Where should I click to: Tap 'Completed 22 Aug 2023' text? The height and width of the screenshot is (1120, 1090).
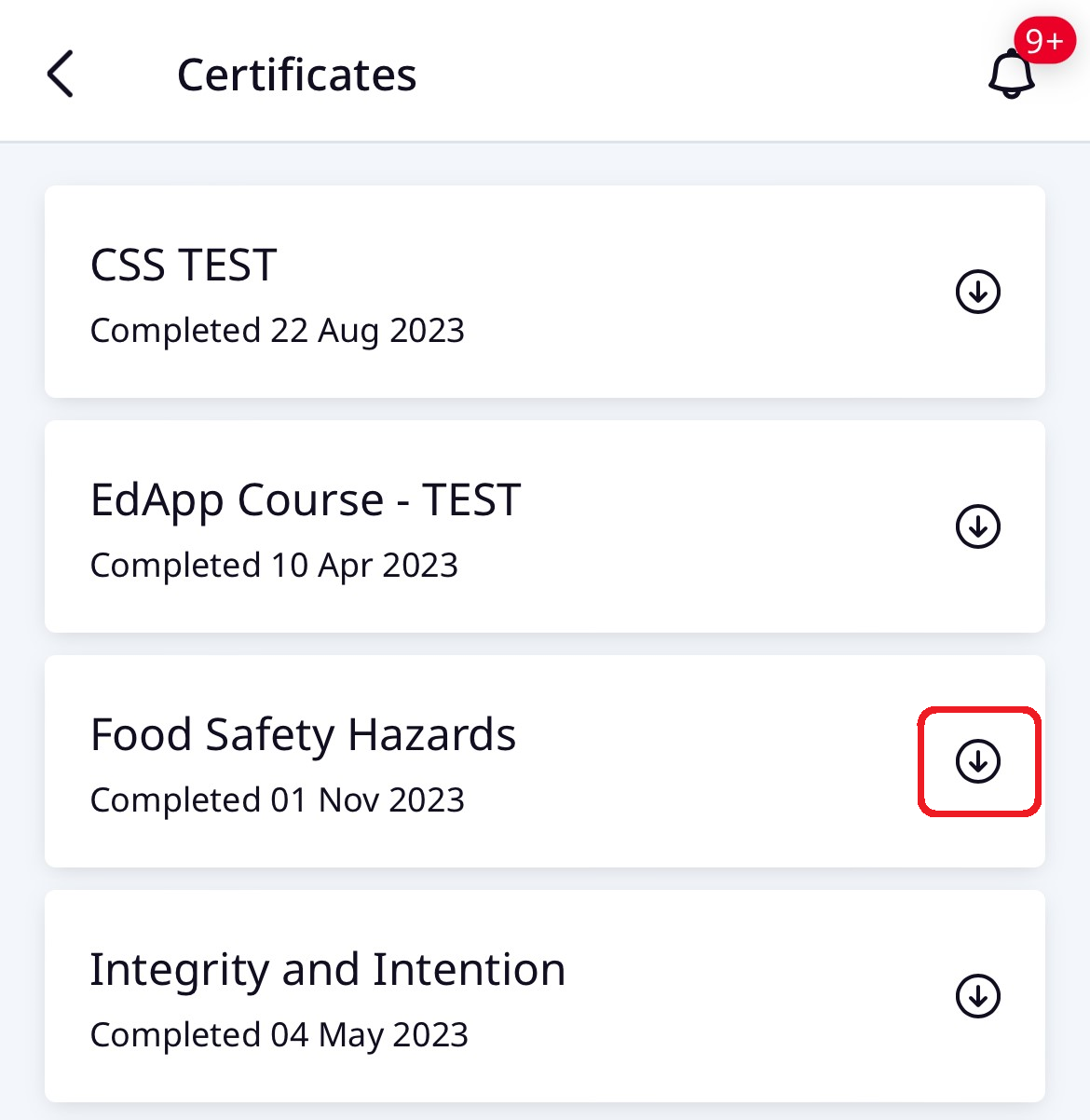coord(277,331)
